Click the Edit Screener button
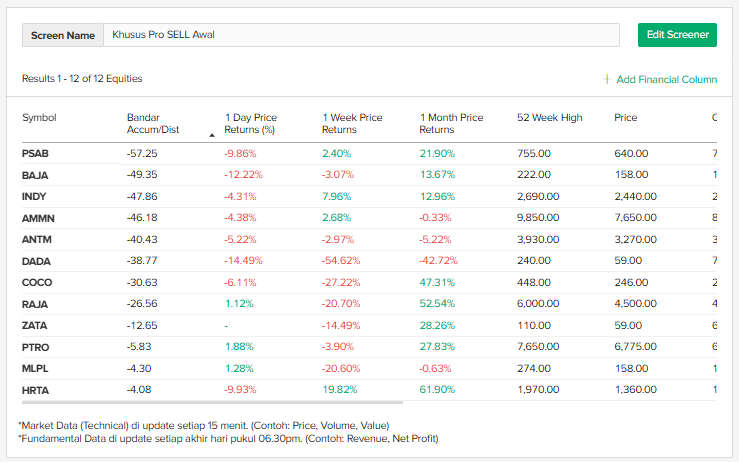This screenshot has height=462, width=739. point(677,35)
